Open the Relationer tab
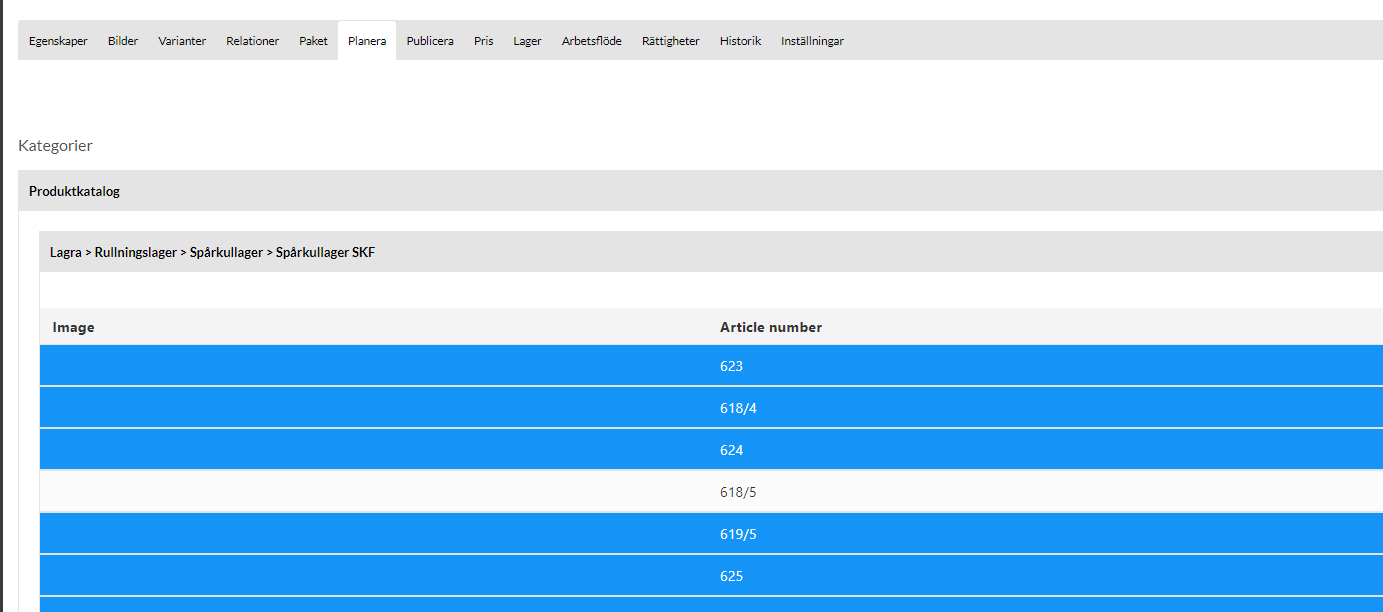Image resolution: width=1383 pixels, height=612 pixels. pyautogui.click(x=252, y=41)
